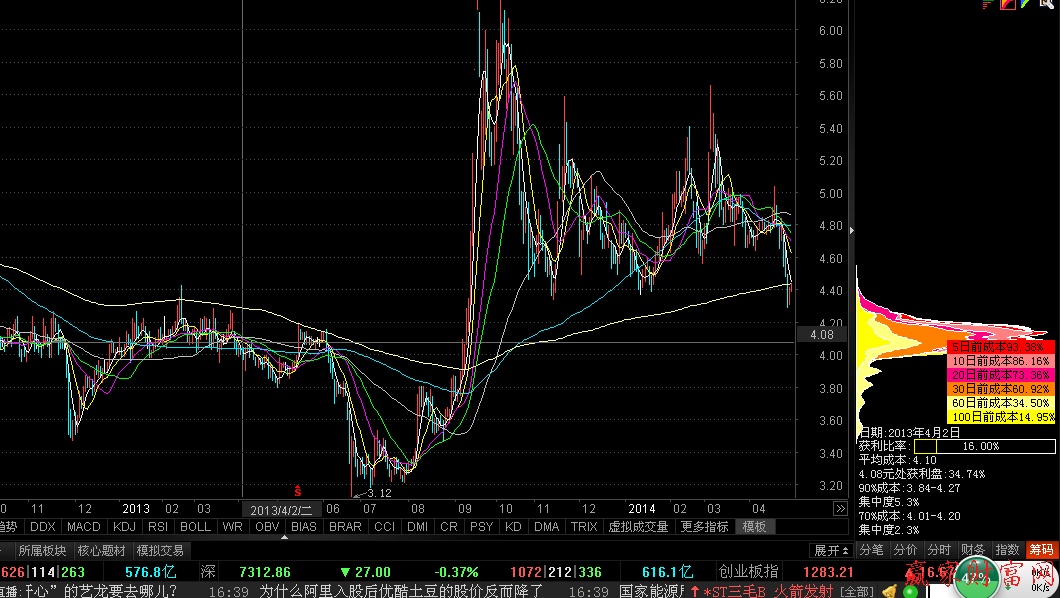Click the 所属板块 button
The image size is (1060, 598).
pyautogui.click(x=41, y=550)
